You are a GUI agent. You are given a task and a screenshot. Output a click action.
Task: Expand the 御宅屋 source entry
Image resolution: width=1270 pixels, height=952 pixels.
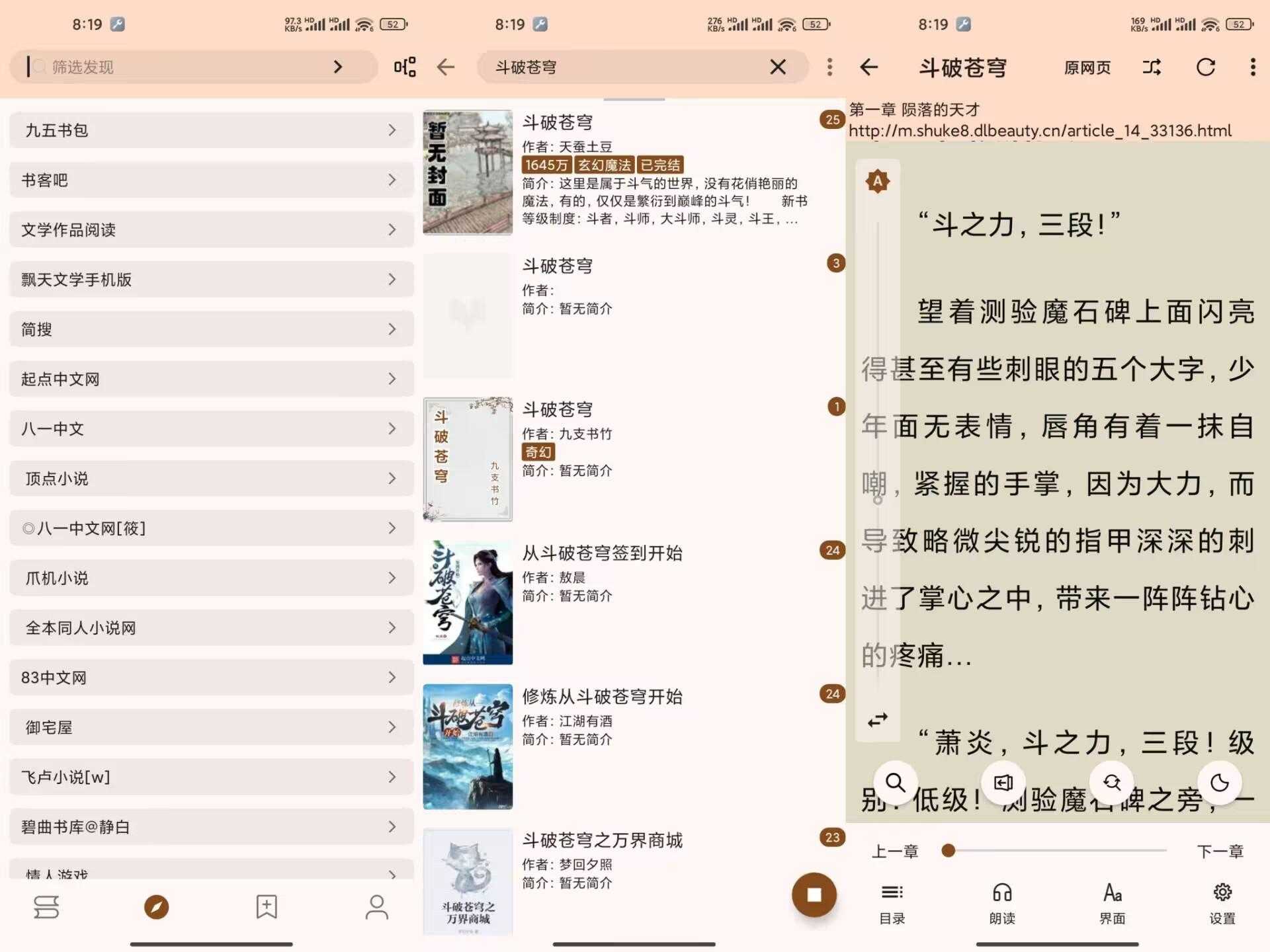211,727
